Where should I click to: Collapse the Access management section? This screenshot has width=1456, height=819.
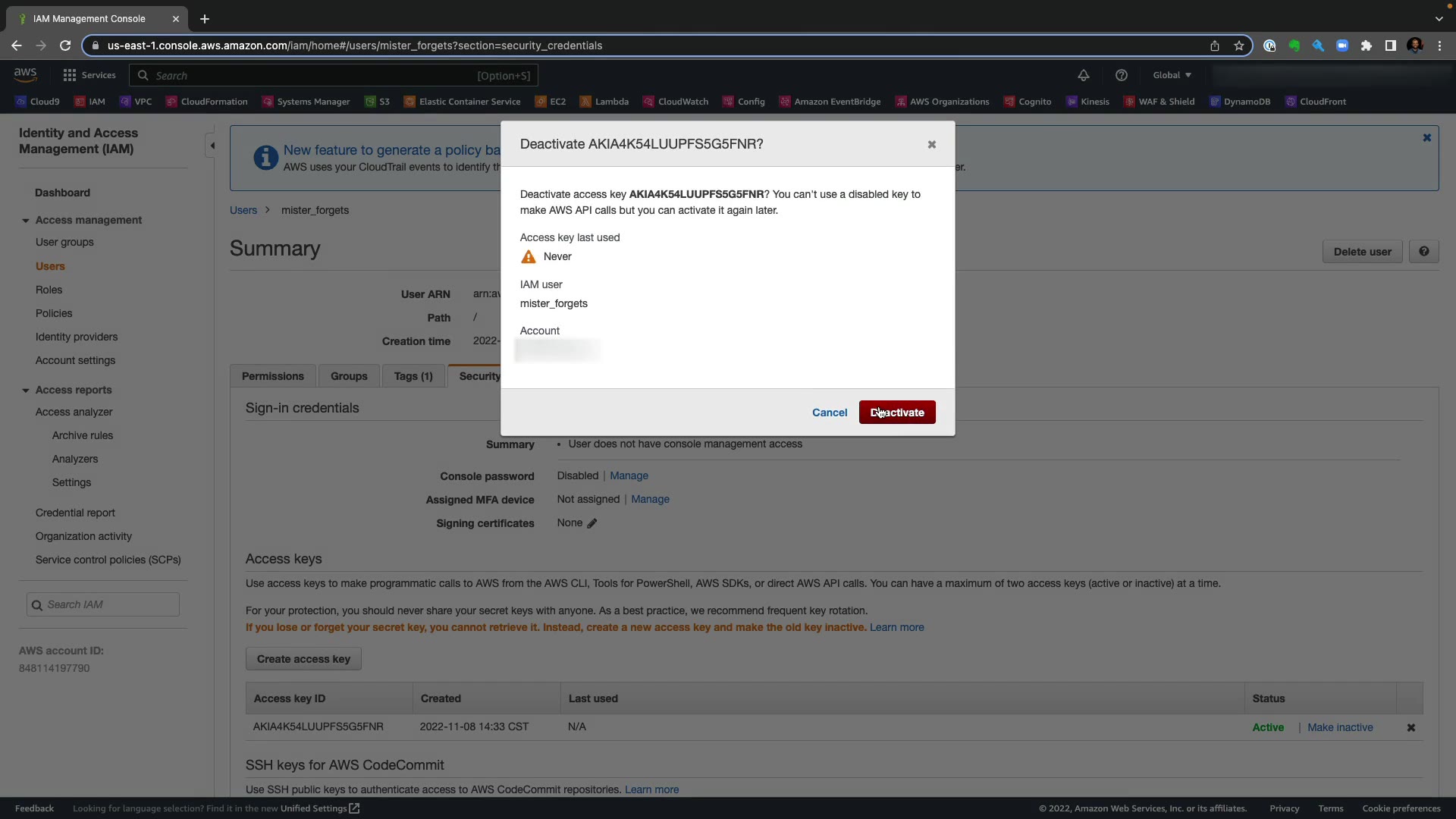tap(26, 221)
